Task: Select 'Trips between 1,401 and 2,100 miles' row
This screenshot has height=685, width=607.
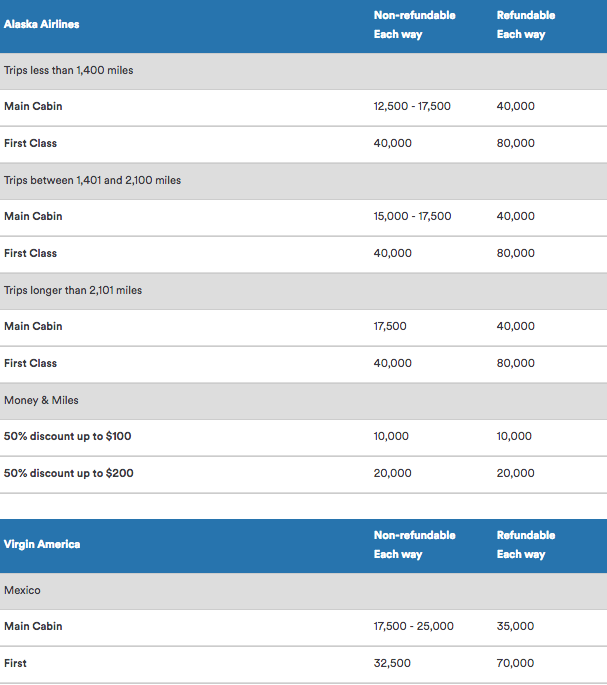Action: pyautogui.click(x=93, y=180)
